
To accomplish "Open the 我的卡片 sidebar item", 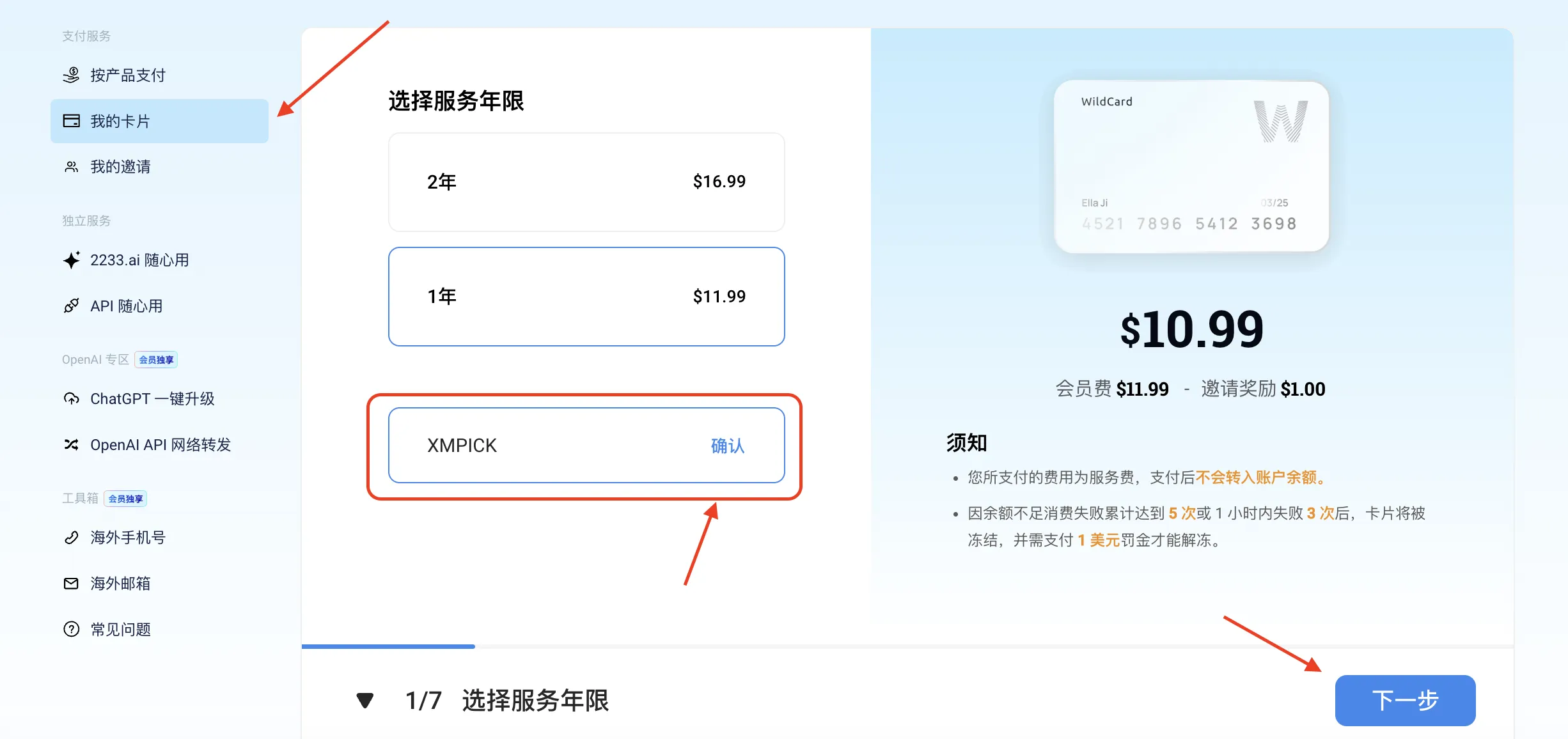I will pyautogui.click(x=159, y=121).
